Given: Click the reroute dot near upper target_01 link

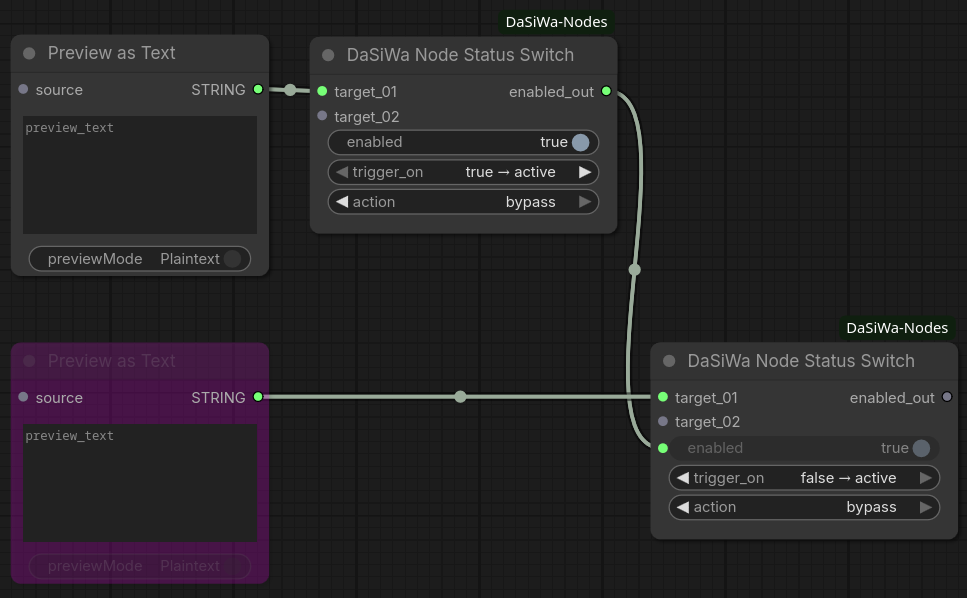Looking at the screenshot, I should pyautogui.click(x=290, y=90).
